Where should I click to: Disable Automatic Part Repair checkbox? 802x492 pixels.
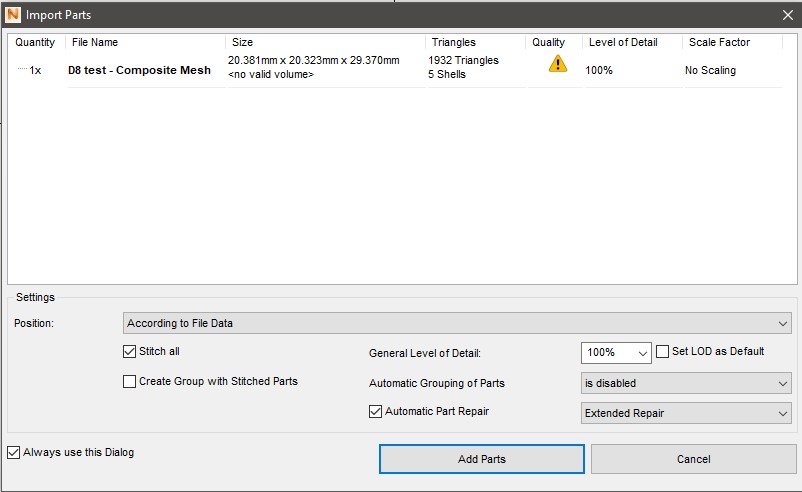[376, 411]
